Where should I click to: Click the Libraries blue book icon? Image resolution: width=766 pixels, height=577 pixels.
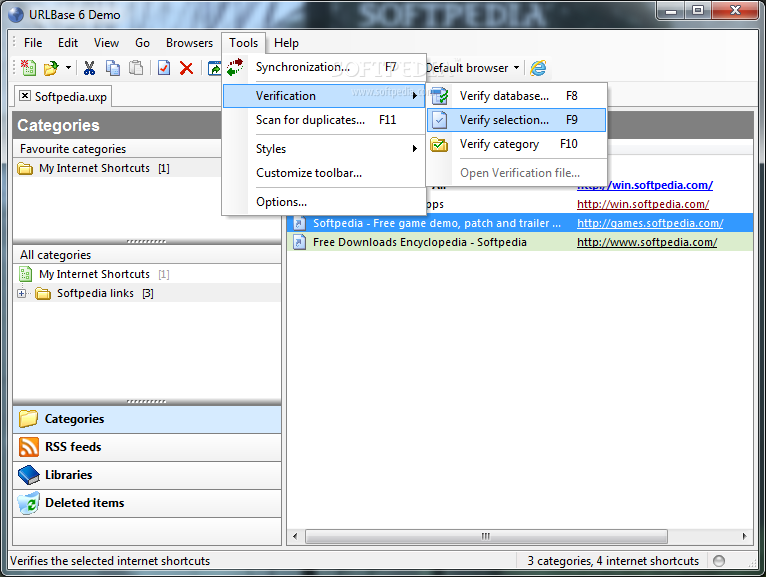coord(29,474)
